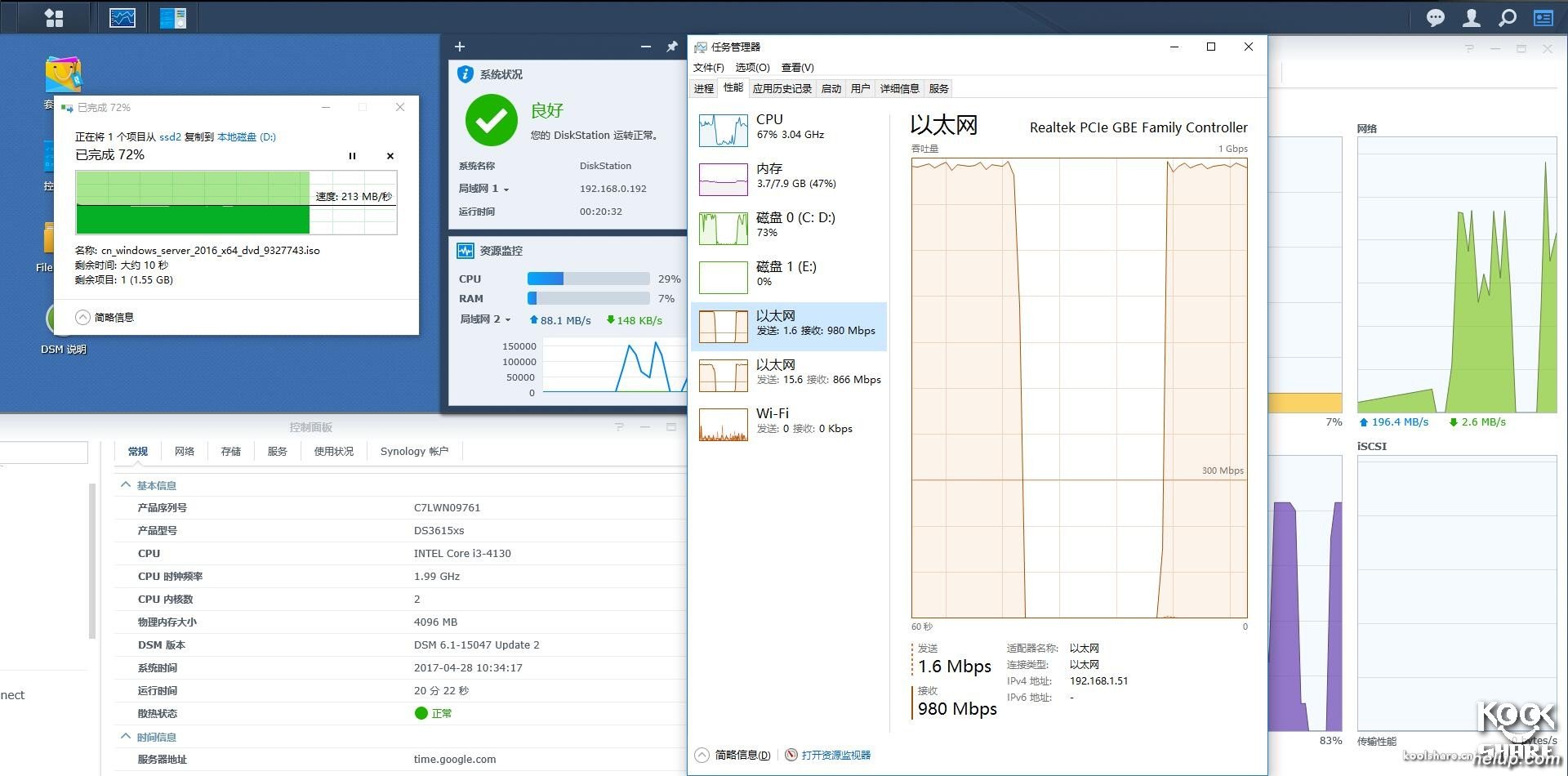Screen dimensions: 1568x776
Task: Open DSM user options icon
Action: (x=1471, y=18)
